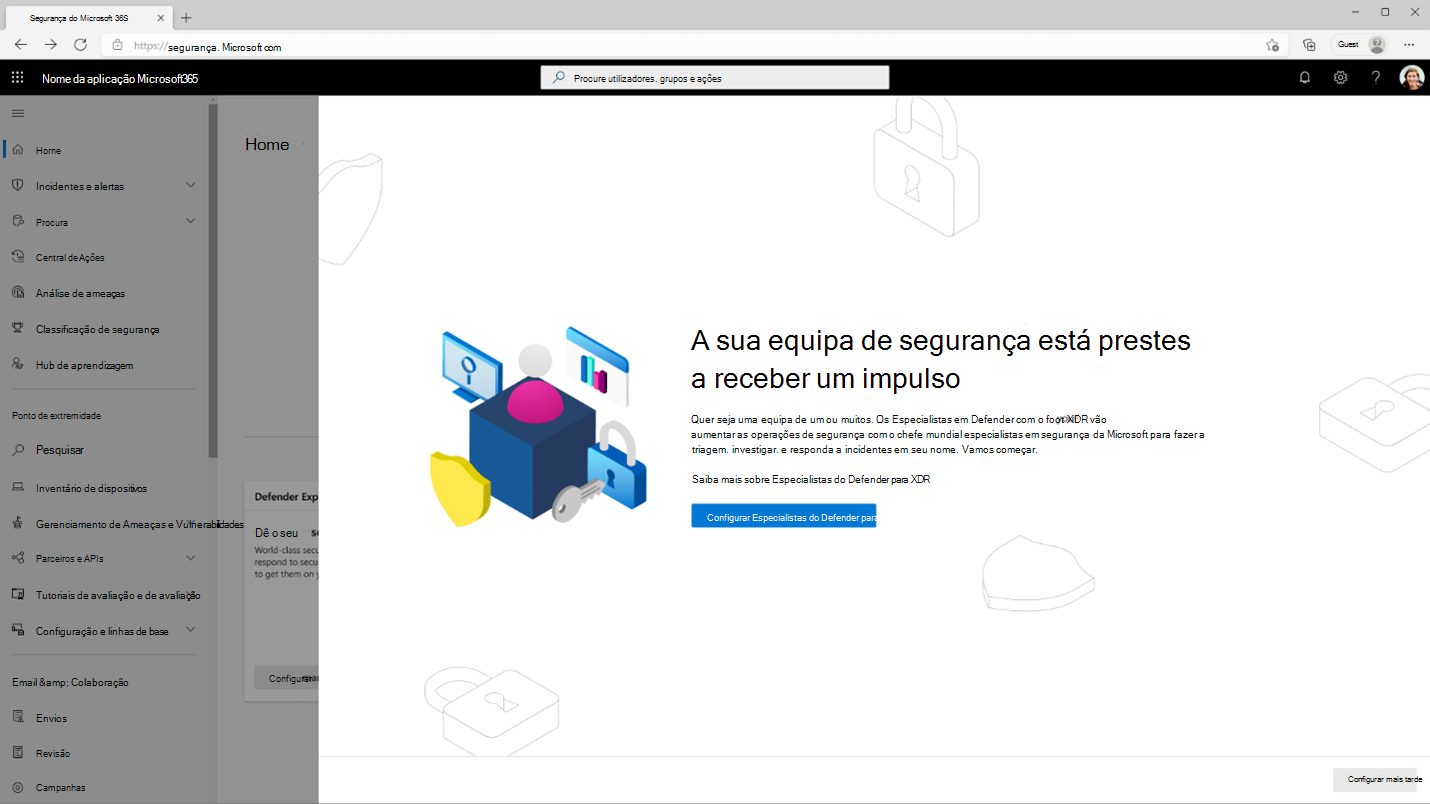Add page to favorites star icon
The image size is (1430, 804).
[1272, 45]
